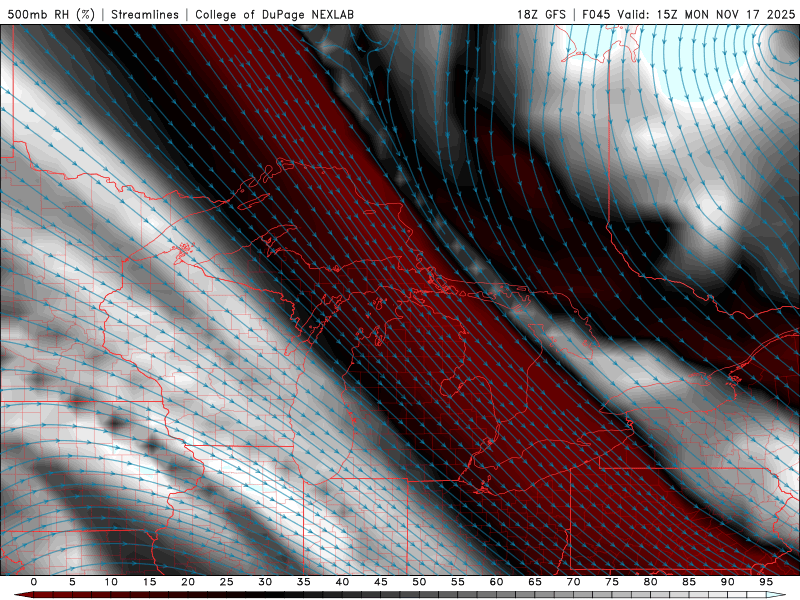Select the "20" colorbar scale label
This screenshot has height=600, width=800.
click(x=188, y=582)
